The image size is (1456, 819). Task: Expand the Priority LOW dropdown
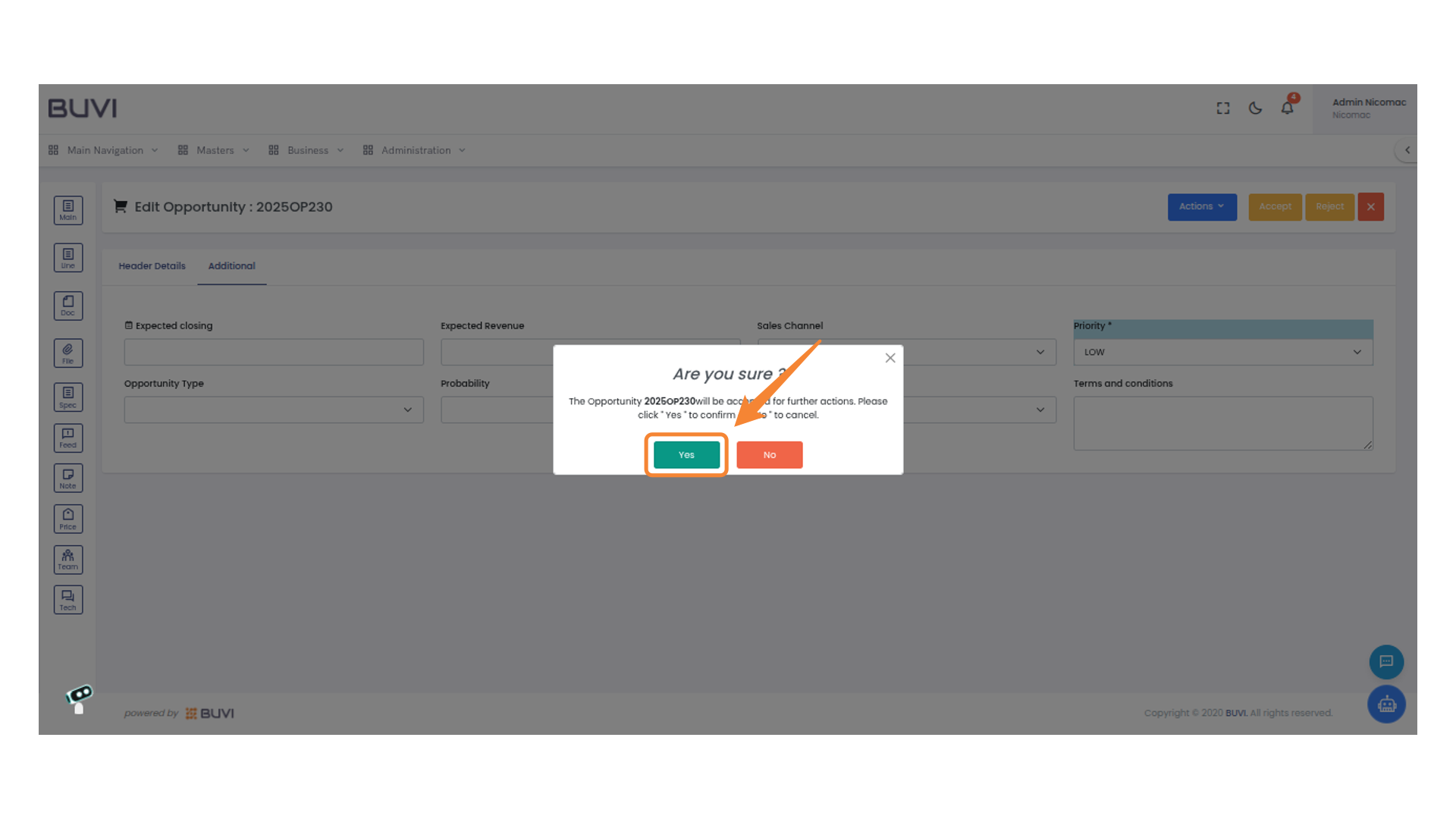(1222, 352)
